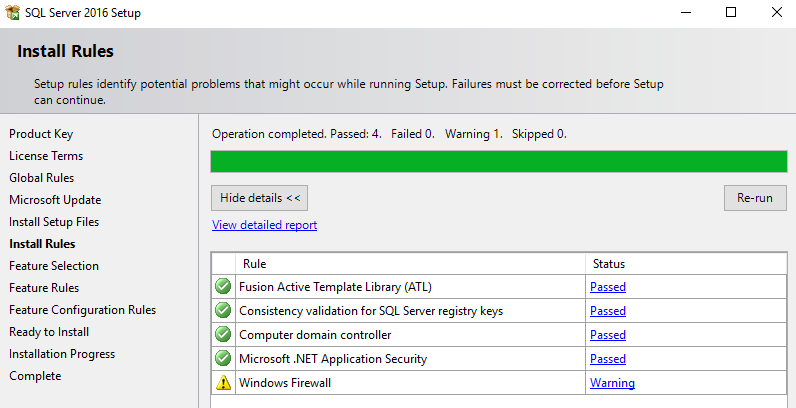Image resolution: width=796 pixels, height=408 pixels.
Task: Click the SQL Server Setup title bar icon
Action: (x=13, y=13)
